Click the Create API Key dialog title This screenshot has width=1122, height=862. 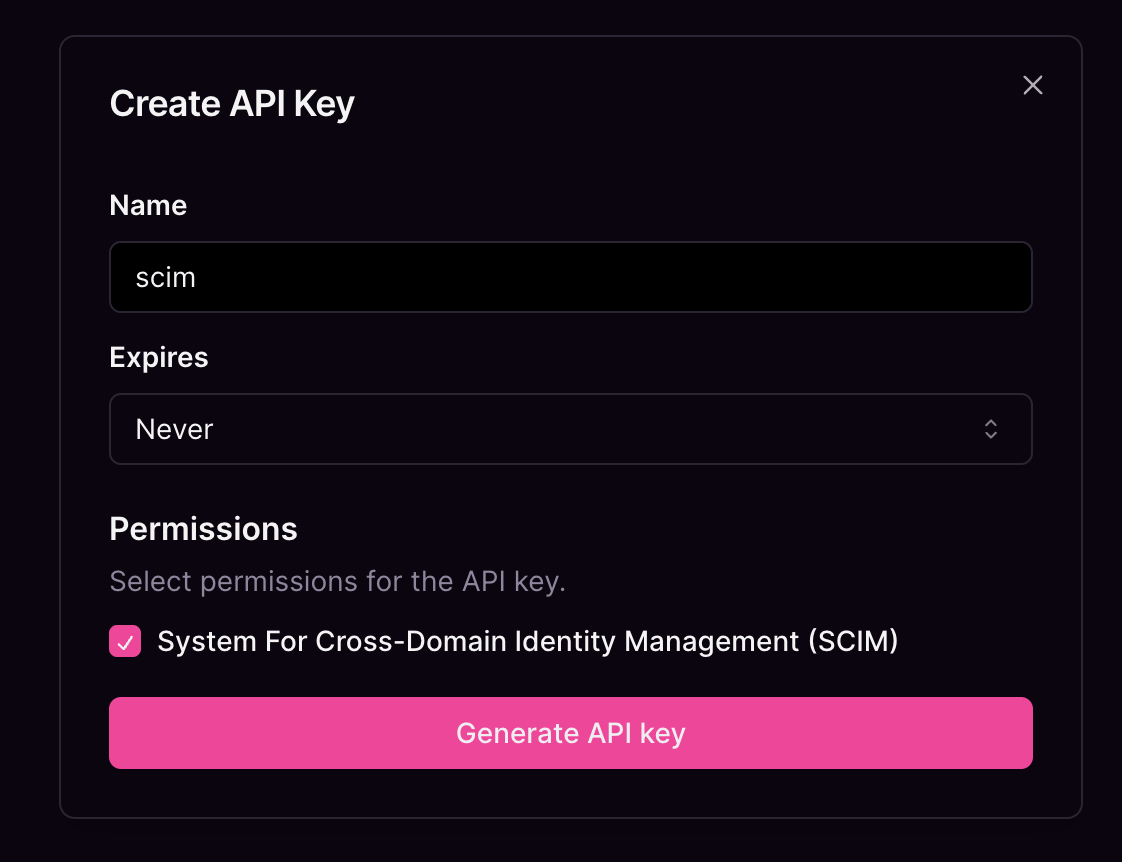[231, 103]
